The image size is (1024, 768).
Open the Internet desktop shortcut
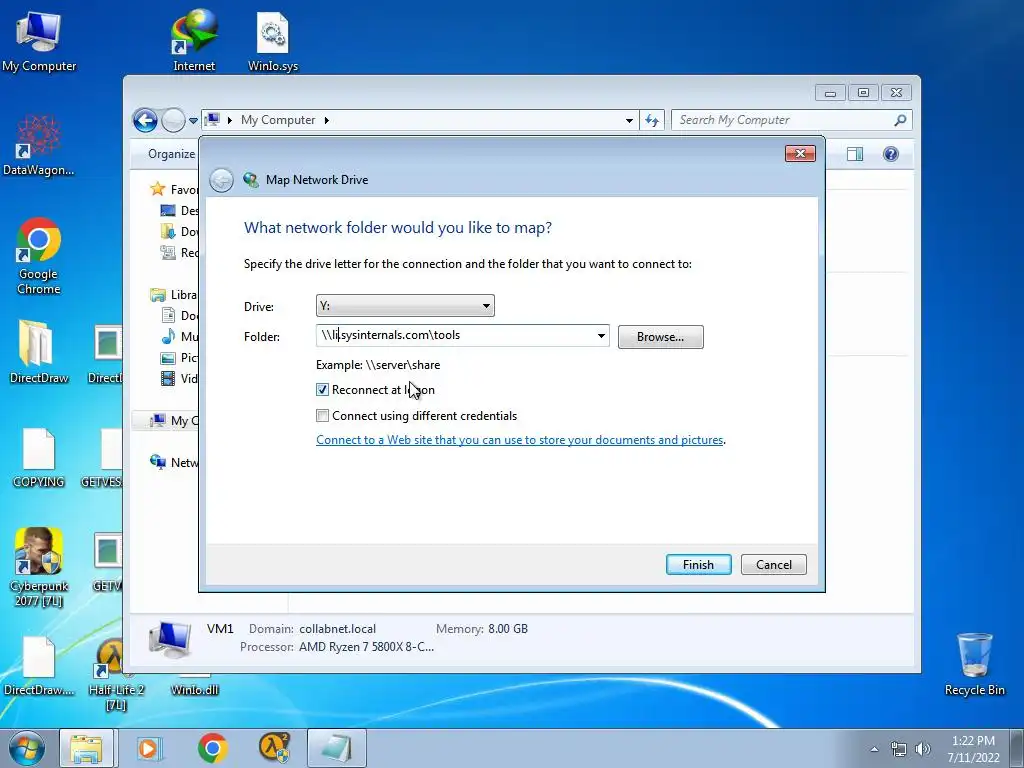point(194,40)
